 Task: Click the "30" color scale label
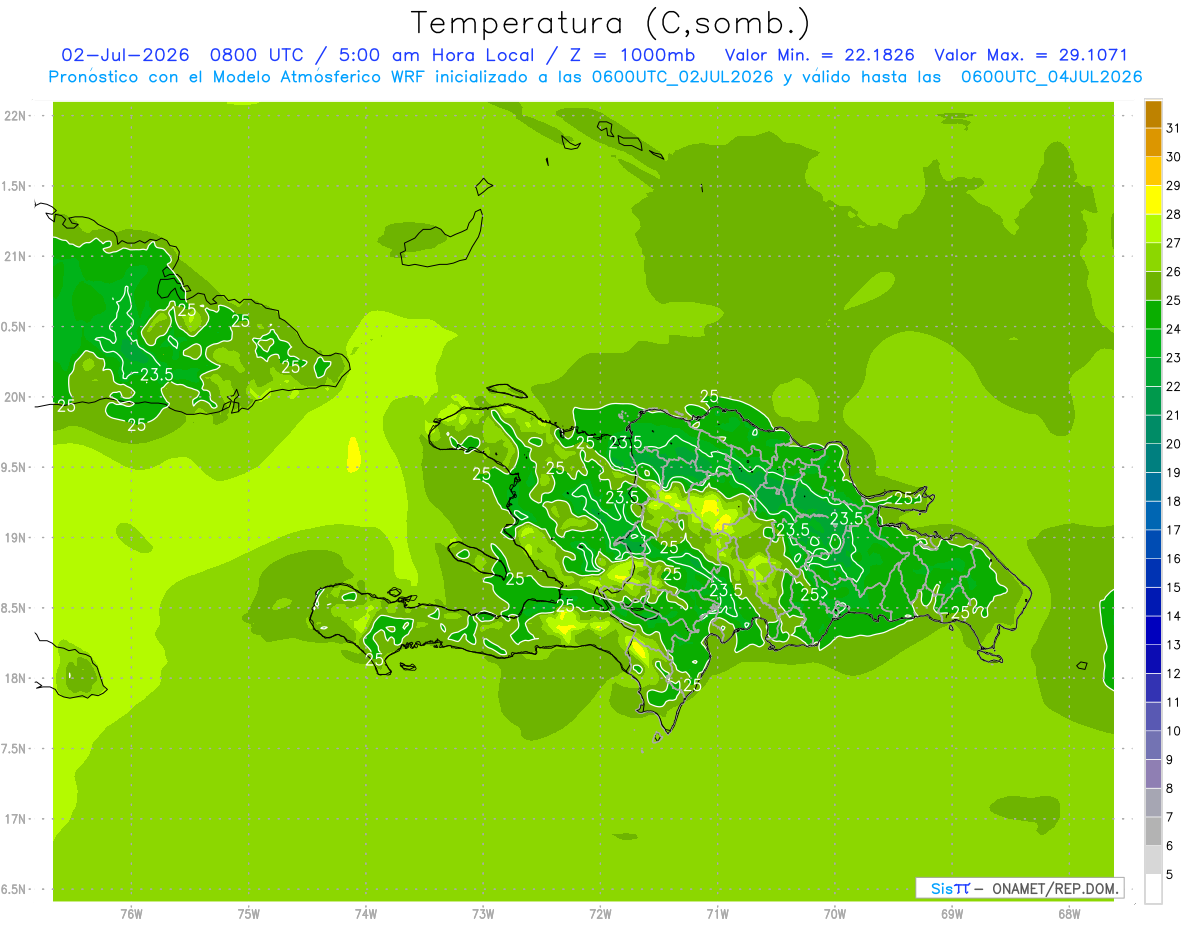[x=1173, y=157]
